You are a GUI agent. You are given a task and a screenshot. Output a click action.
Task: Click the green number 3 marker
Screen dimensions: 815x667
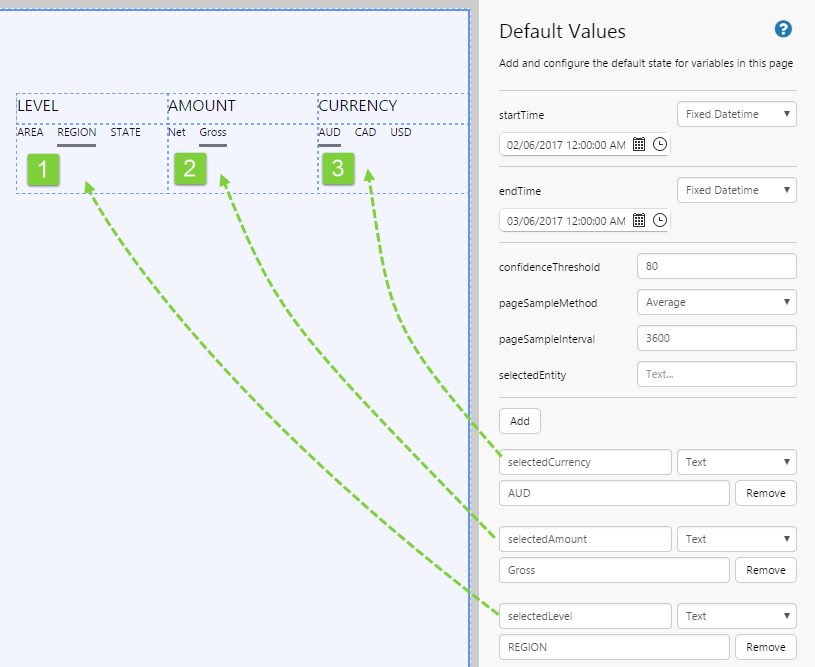point(338,169)
